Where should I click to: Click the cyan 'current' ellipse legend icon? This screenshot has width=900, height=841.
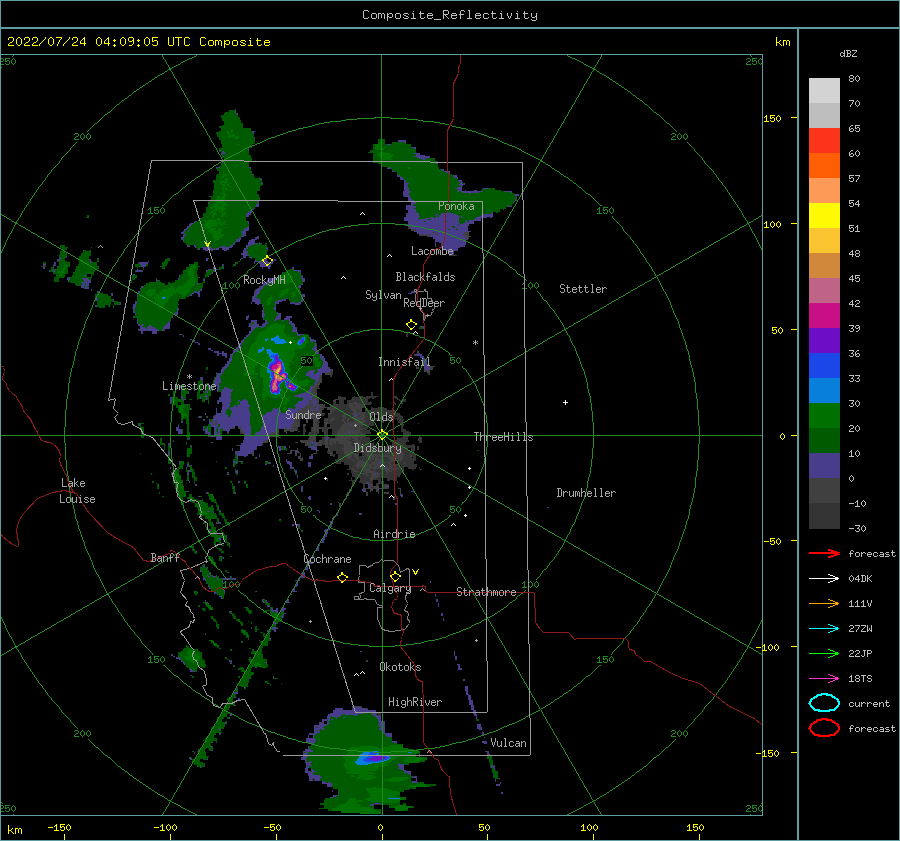coord(824,703)
